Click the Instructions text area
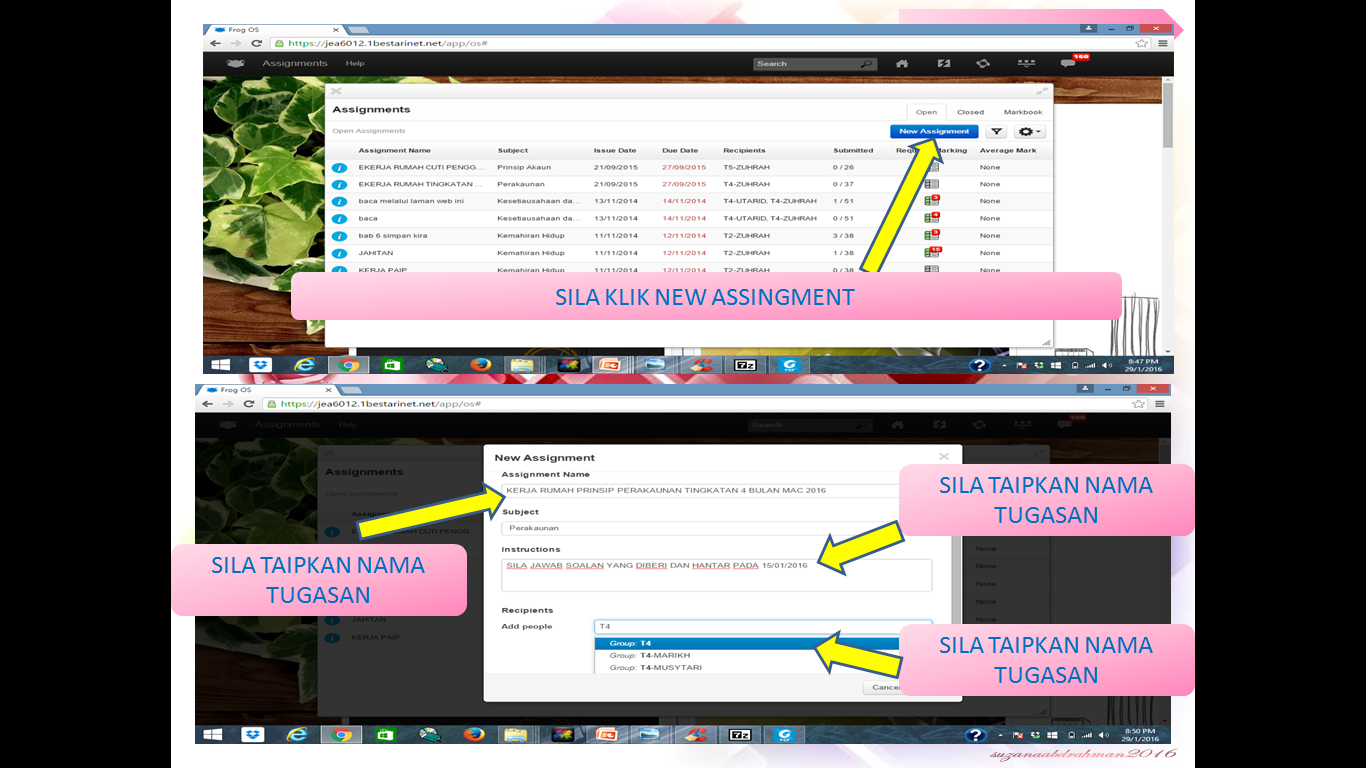Image resolution: width=1366 pixels, height=768 pixels. coord(717,575)
